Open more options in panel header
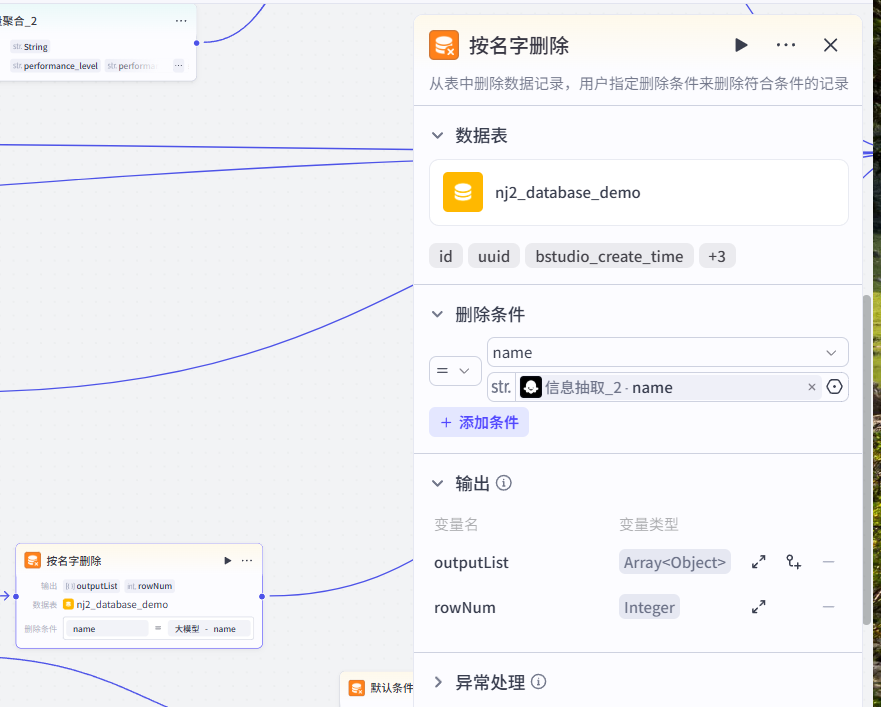The image size is (881, 707). [785, 45]
